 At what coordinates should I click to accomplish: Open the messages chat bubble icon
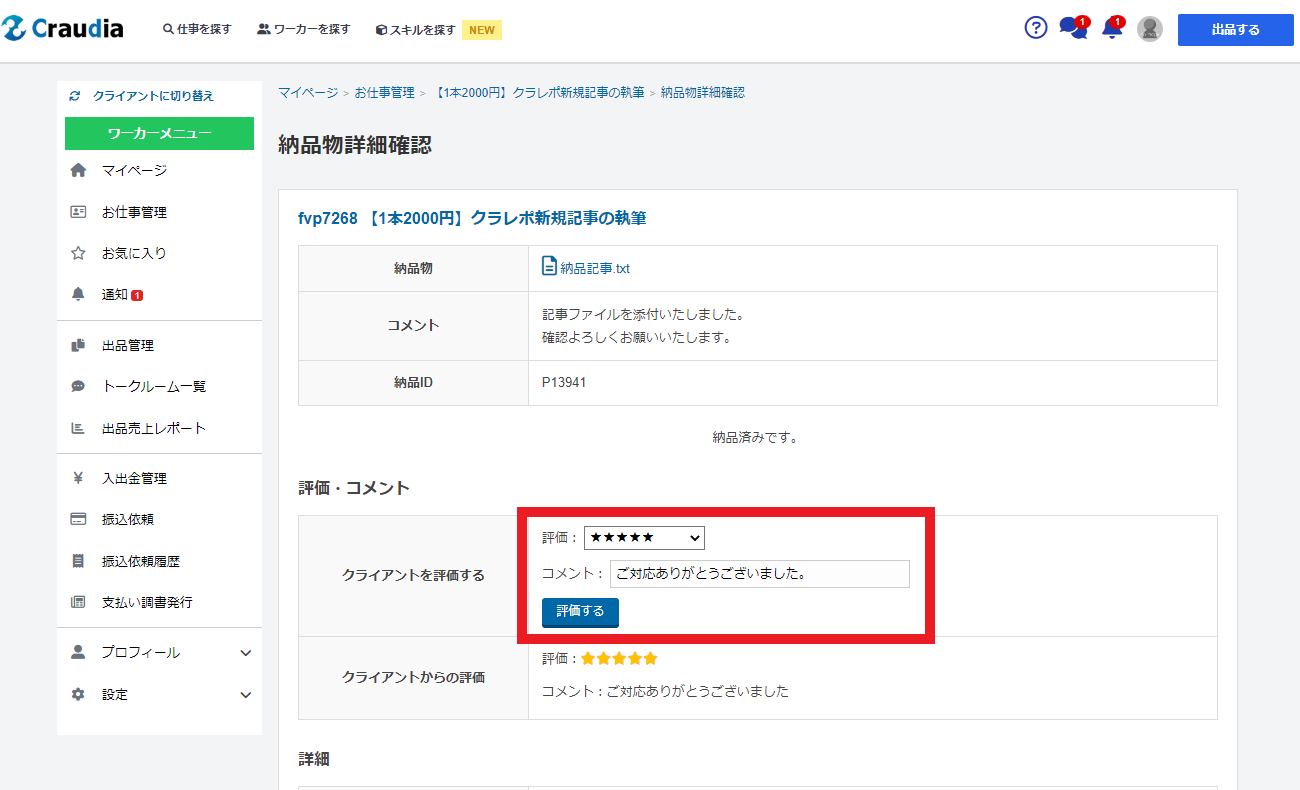(1073, 28)
